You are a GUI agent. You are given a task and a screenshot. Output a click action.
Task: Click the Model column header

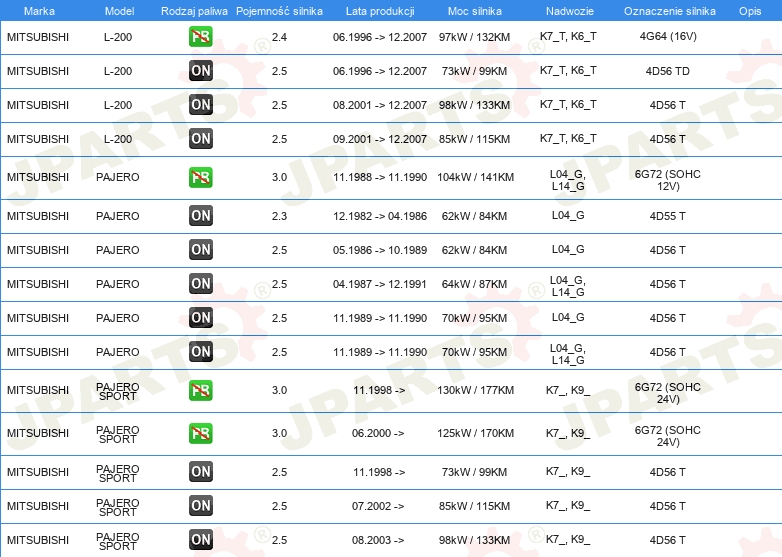point(119,11)
